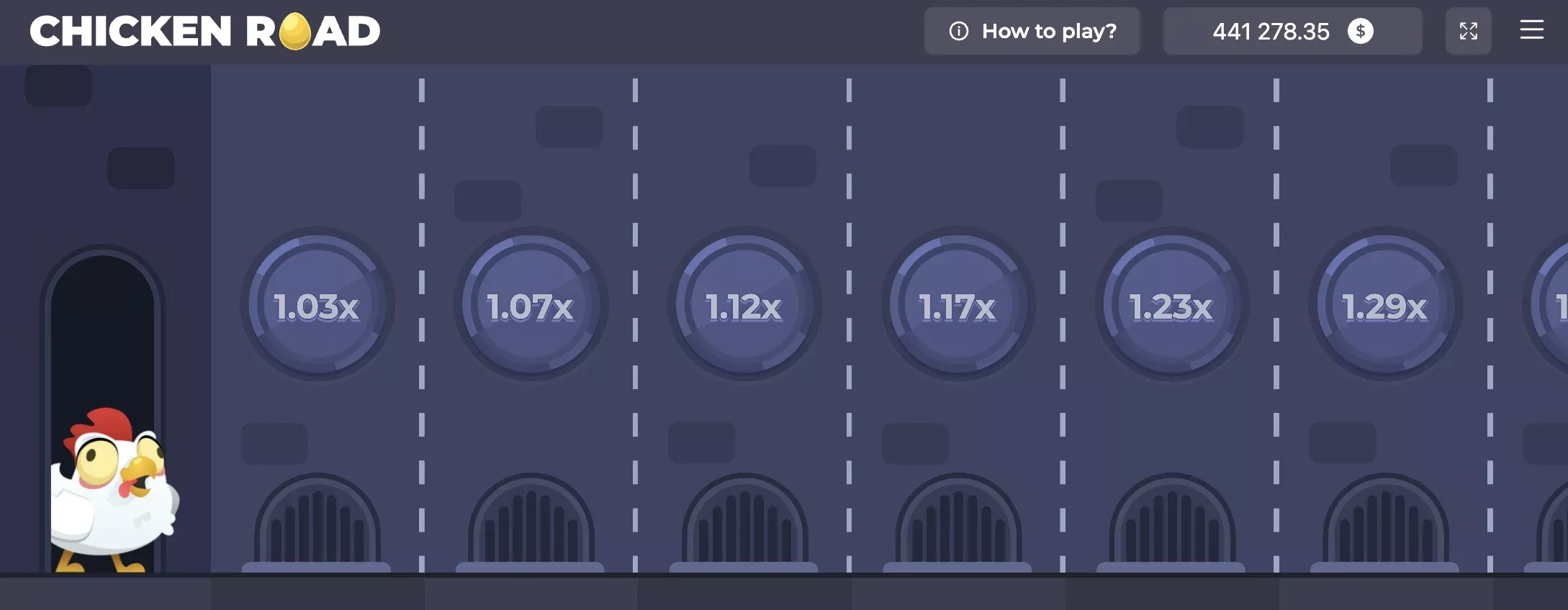The image size is (1568, 610).
Task: Select the 1.23x multiplier coin
Action: [x=1171, y=306]
